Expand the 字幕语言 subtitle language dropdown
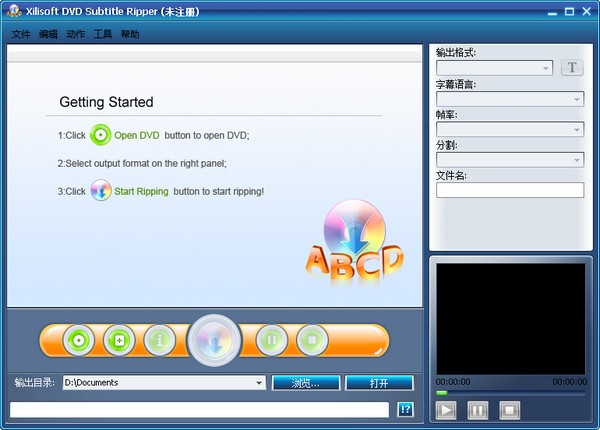The image size is (600, 430). pyautogui.click(x=510, y=99)
